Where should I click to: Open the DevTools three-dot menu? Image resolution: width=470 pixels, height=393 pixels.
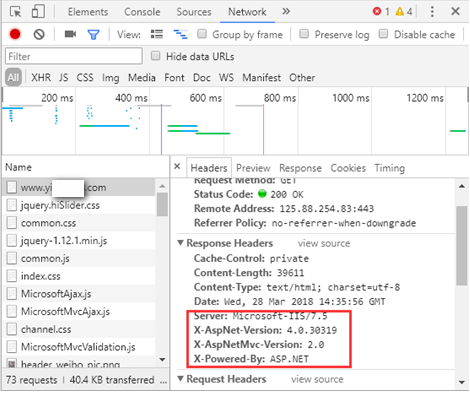[432, 12]
